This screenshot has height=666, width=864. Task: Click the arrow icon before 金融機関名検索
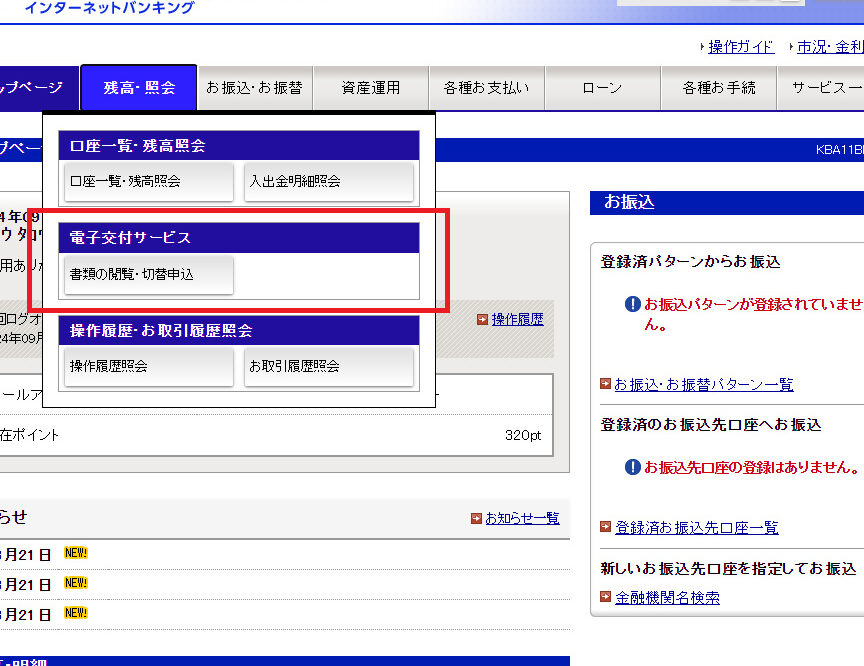coord(605,597)
